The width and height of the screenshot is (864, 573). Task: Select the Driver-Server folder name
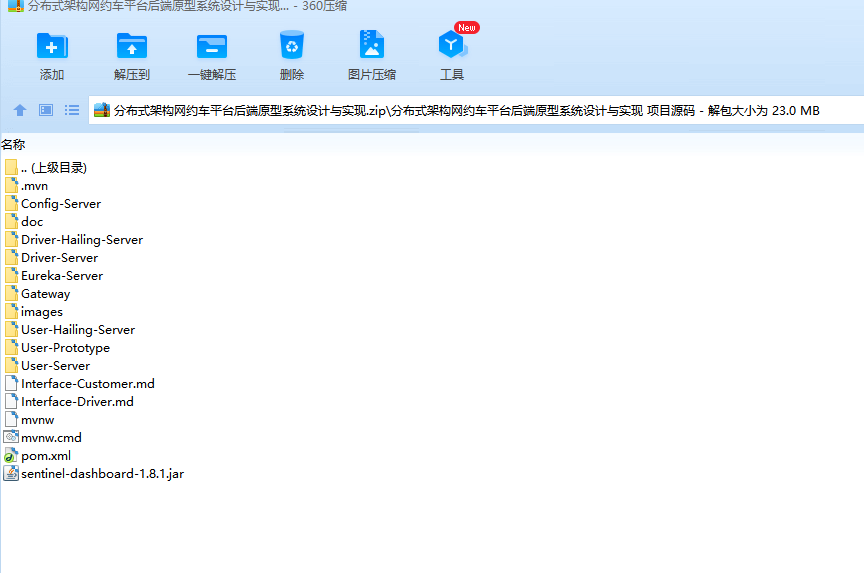tap(60, 257)
